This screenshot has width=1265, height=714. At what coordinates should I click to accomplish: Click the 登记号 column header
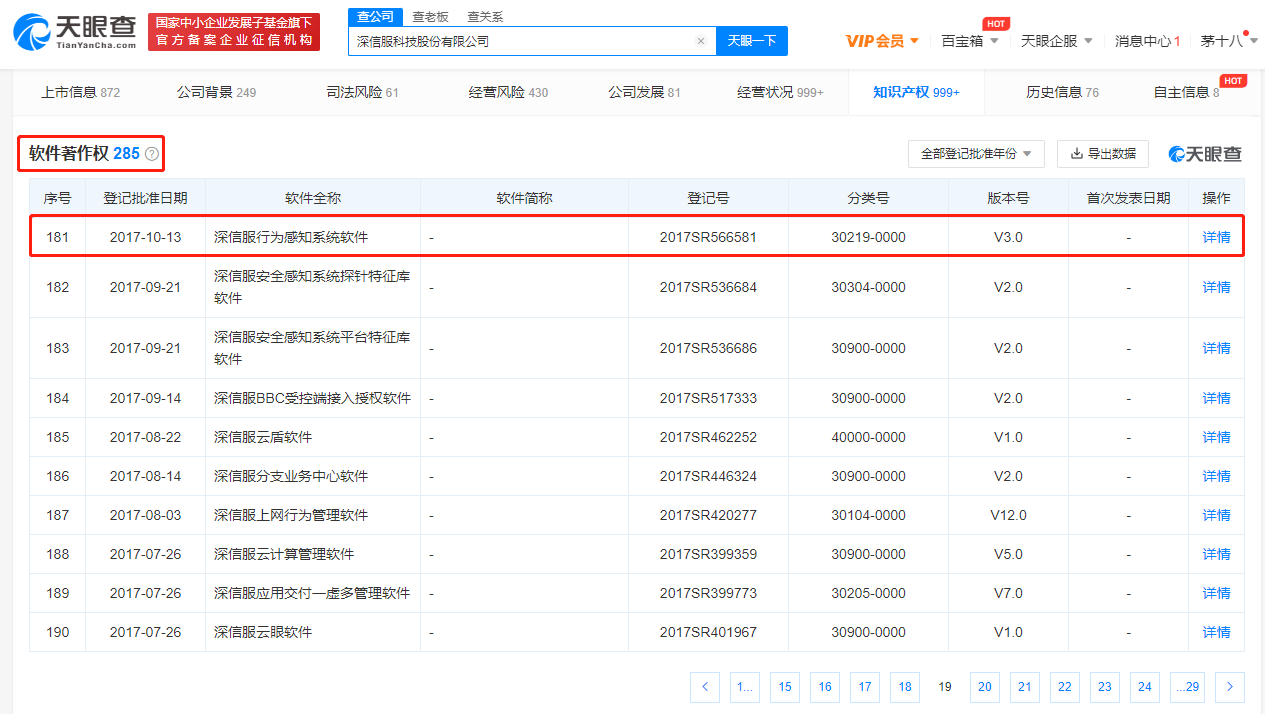click(x=708, y=198)
